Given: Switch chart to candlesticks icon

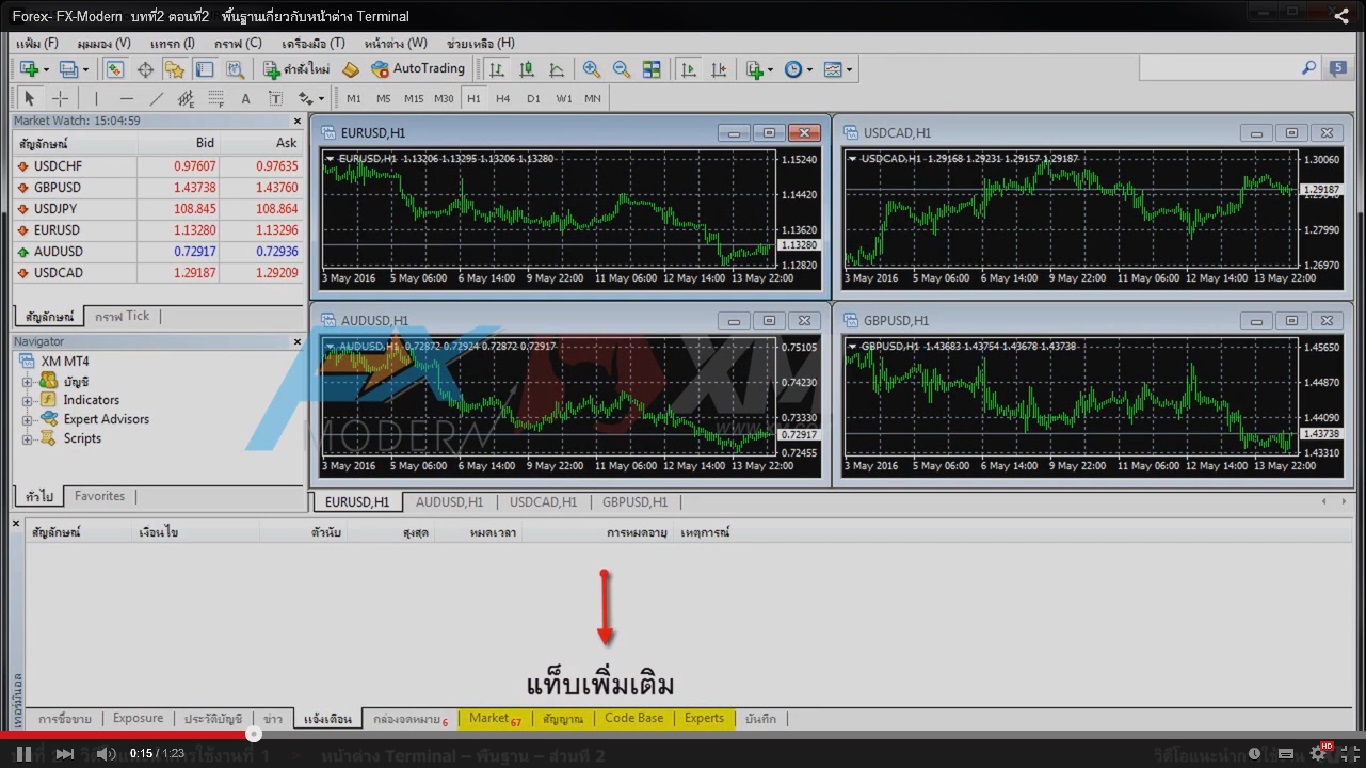Looking at the screenshot, I should [527, 69].
